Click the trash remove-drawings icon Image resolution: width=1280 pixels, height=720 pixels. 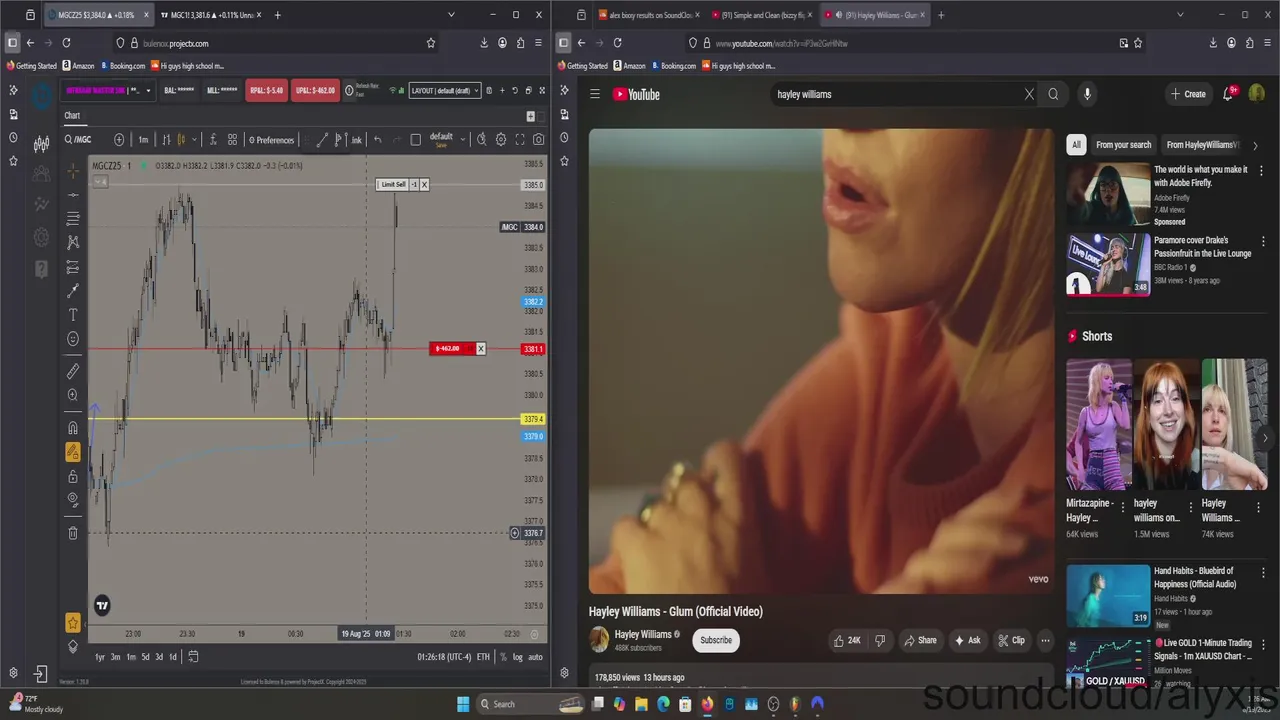73,533
